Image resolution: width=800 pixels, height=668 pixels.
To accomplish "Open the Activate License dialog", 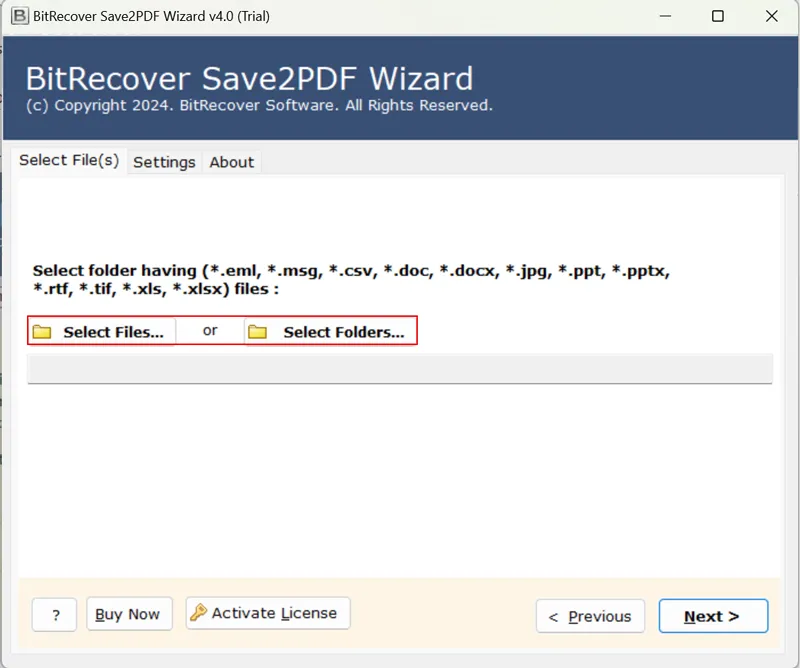I will [x=268, y=613].
